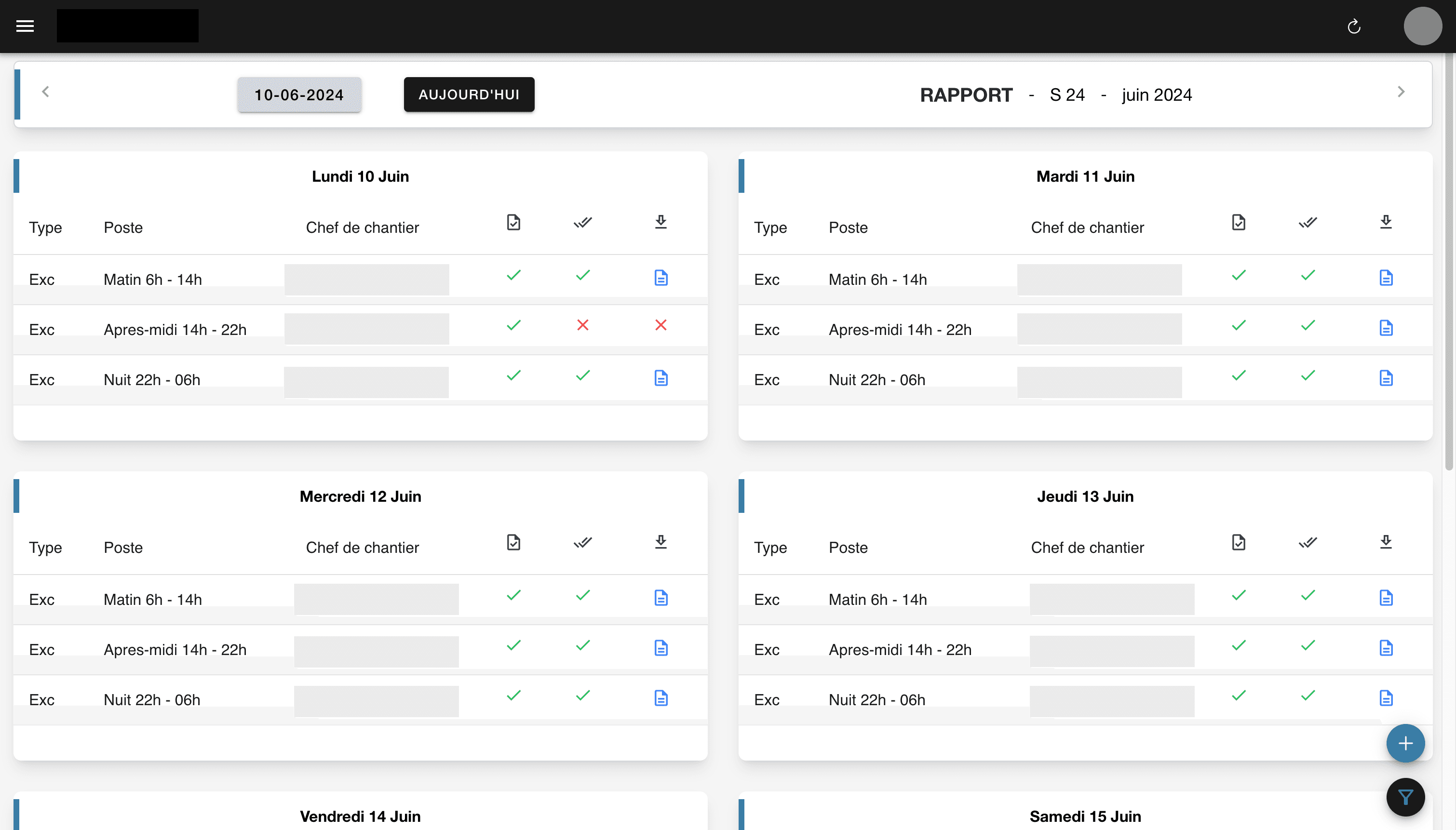The image size is (1456, 830).
Task: Click the vertical page scrollbar
Action: coord(1449,262)
